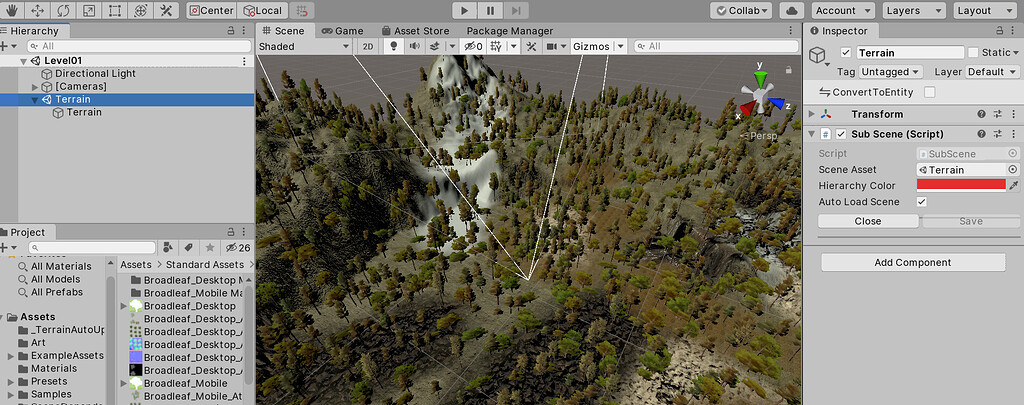Click the Add Component button
The image size is (1024, 405).
click(x=913, y=263)
